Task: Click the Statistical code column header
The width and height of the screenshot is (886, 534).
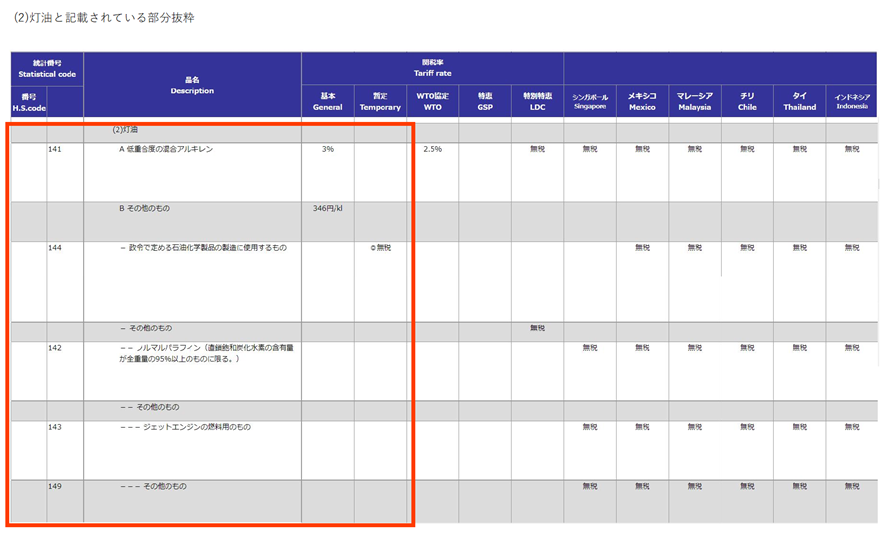Action: (46, 69)
